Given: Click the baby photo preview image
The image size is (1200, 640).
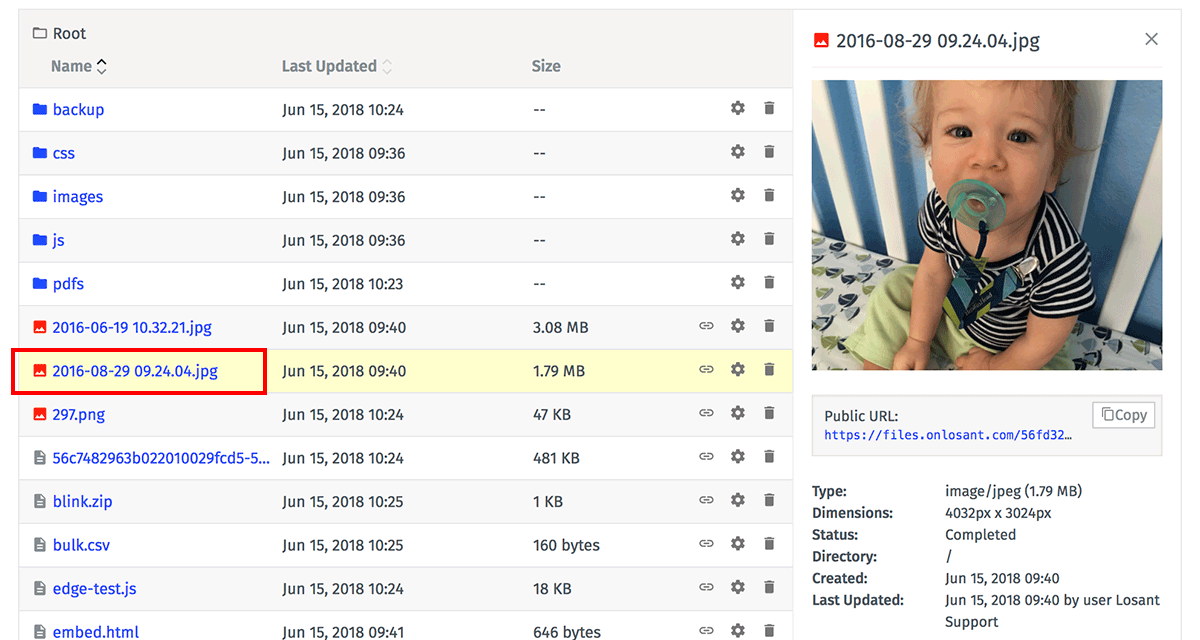Looking at the screenshot, I should point(987,225).
